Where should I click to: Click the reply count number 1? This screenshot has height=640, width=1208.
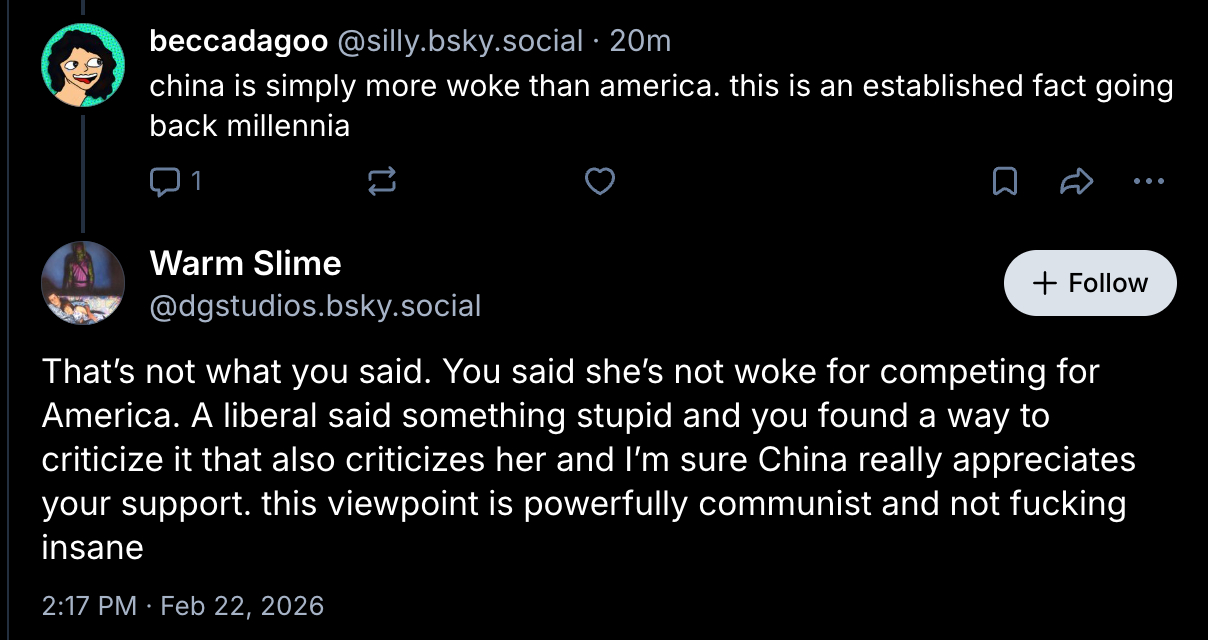(196, 181)
